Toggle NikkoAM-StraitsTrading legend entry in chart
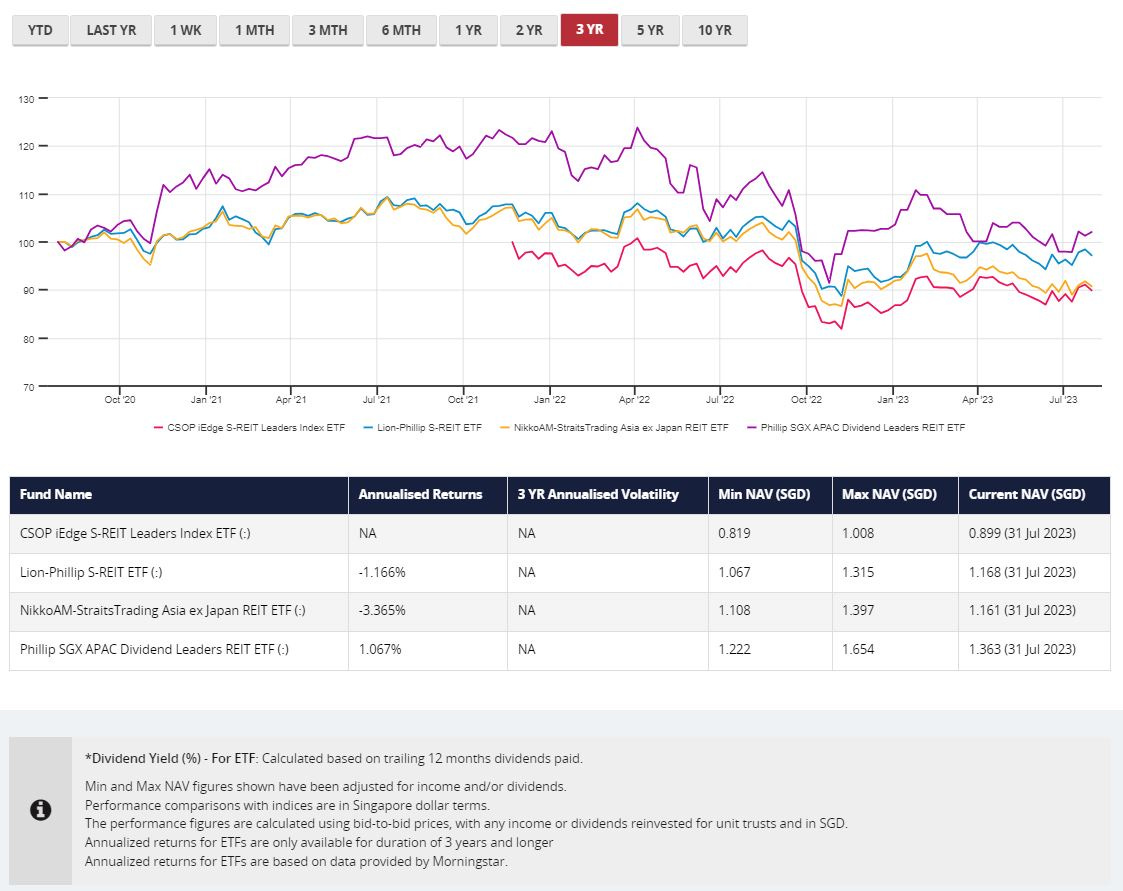Viewport: 1123px width, 891px height. 614,428
